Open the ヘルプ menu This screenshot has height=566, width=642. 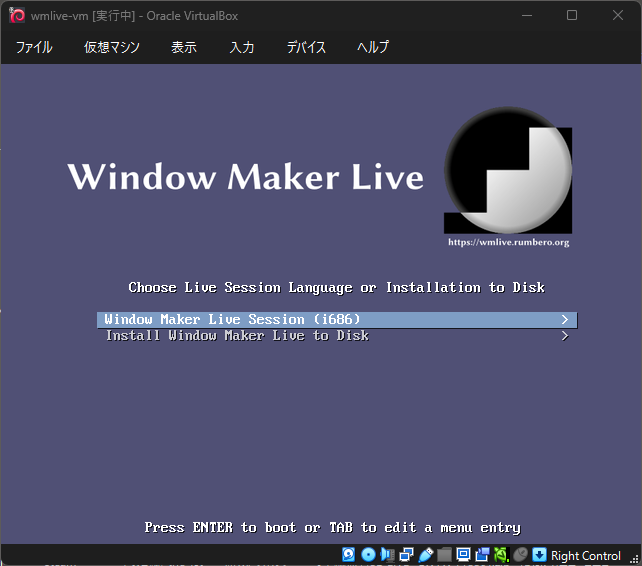point(373,47)
